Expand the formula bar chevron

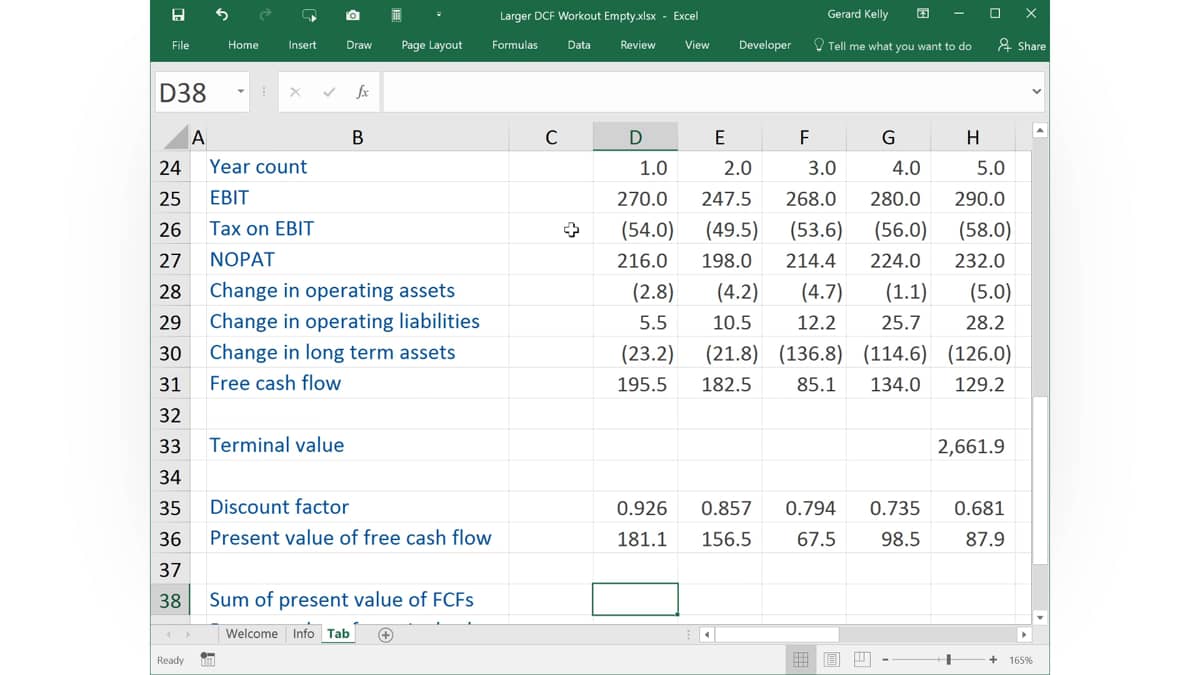[x=1036, y=92]
